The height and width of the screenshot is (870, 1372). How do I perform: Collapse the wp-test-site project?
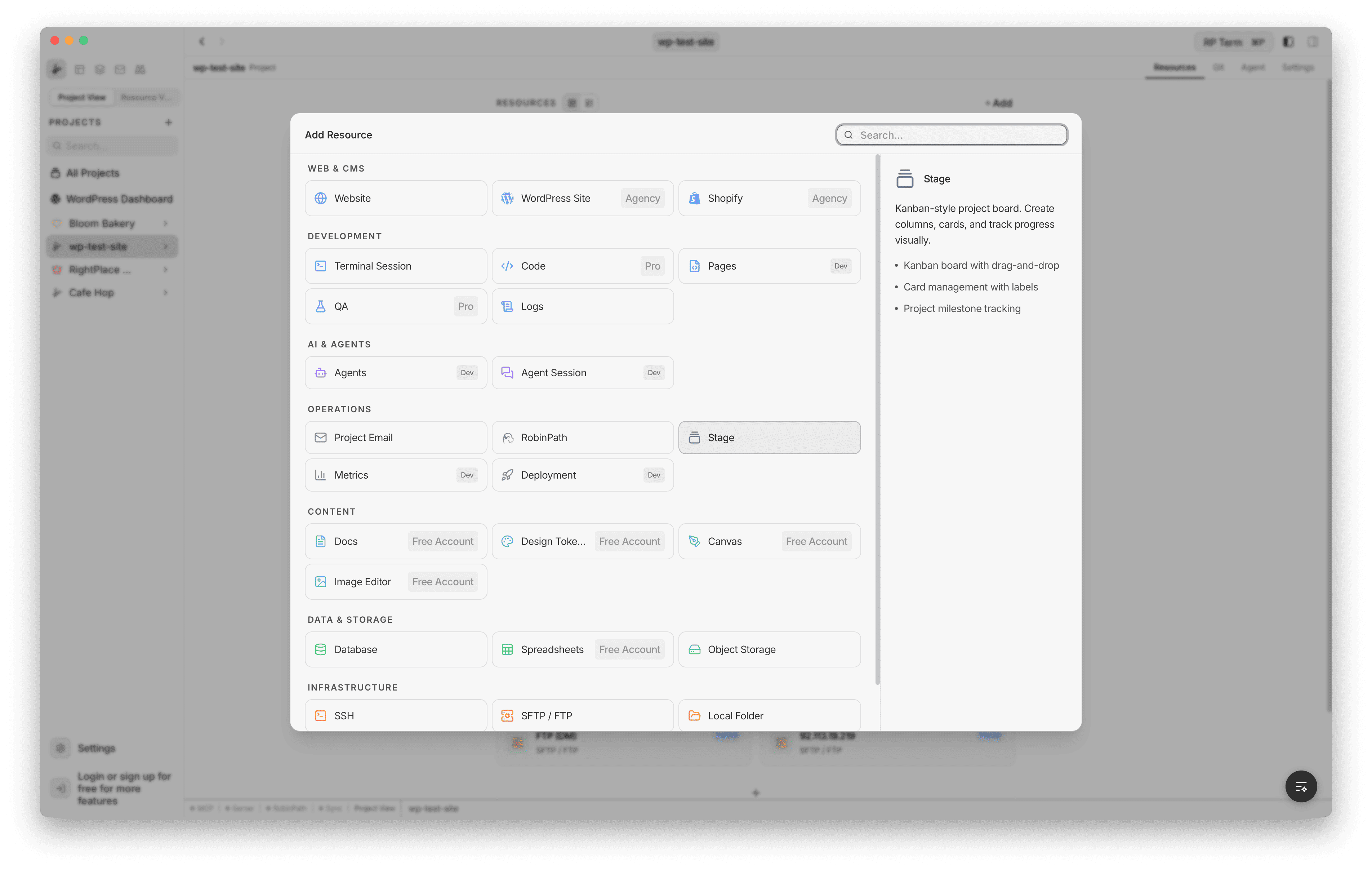[x=166, y=246]
